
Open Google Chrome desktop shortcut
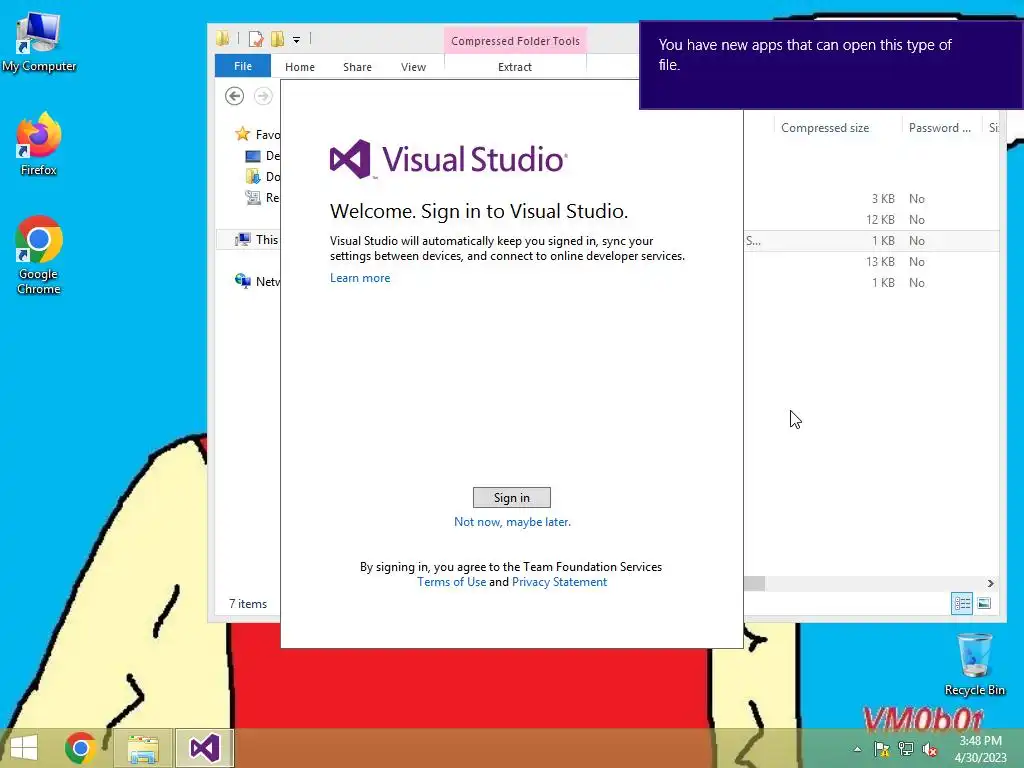[x=39, y=255]
